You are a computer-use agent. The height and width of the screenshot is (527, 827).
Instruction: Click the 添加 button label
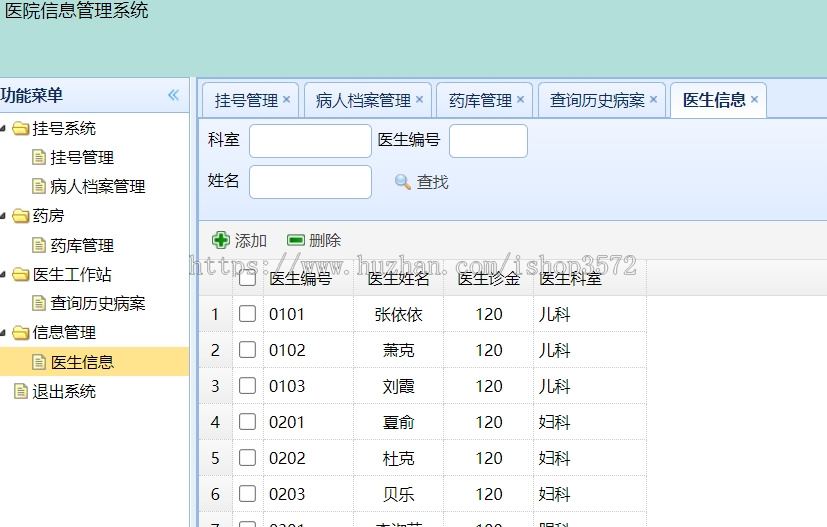click(251, 241)
